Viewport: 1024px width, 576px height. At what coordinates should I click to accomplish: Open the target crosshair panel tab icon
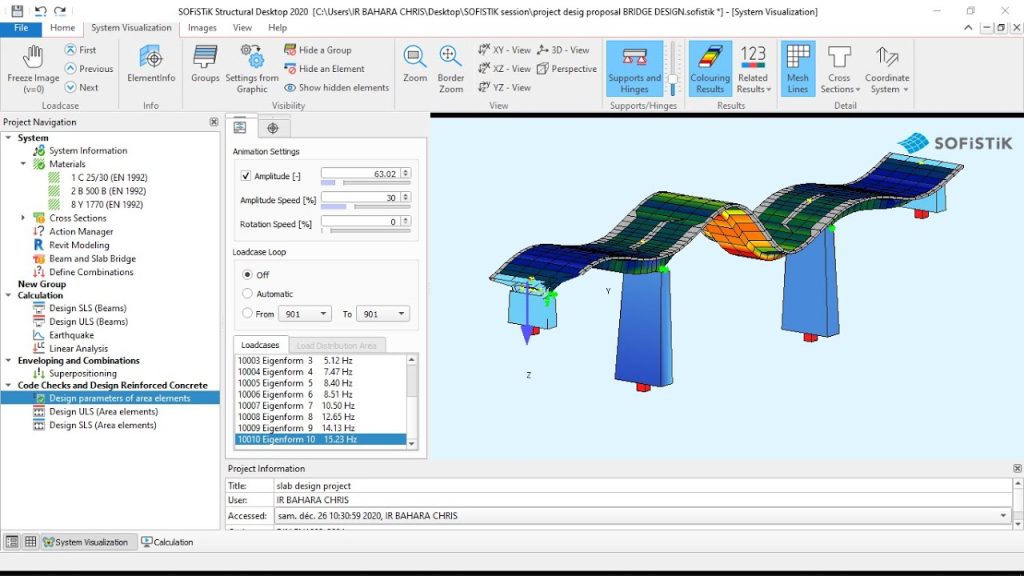click(x=273, y=128)
